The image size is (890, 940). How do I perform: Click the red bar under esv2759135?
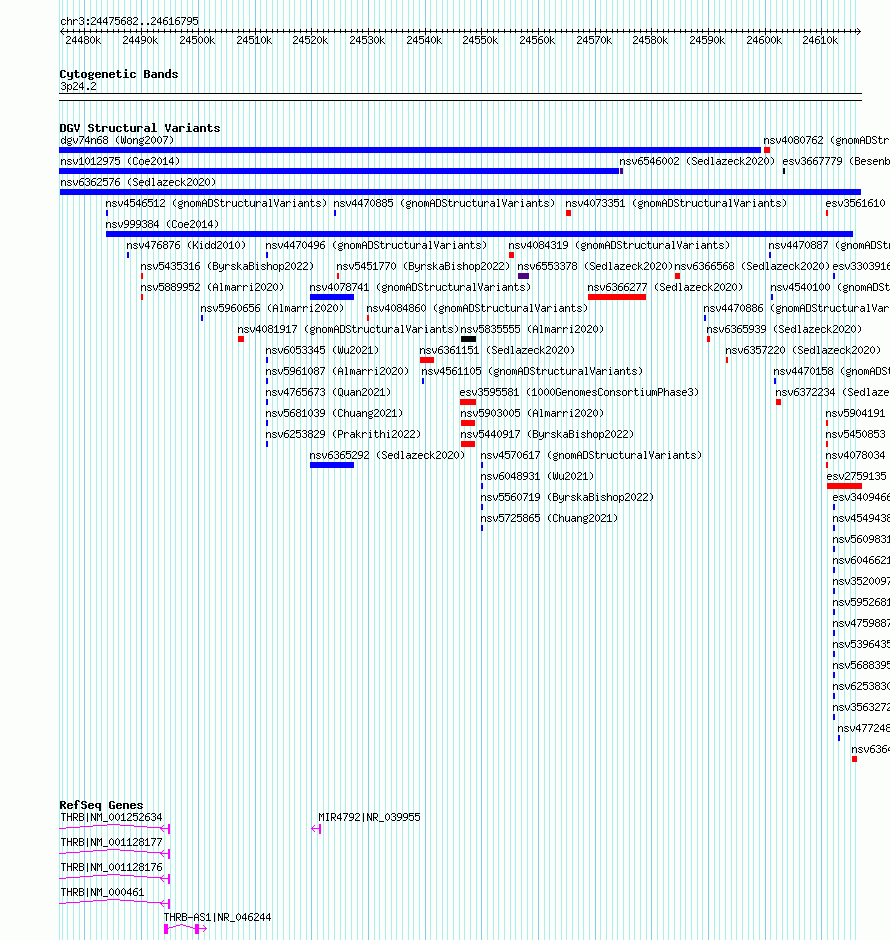pyautogui.click(x=844, y=486)
